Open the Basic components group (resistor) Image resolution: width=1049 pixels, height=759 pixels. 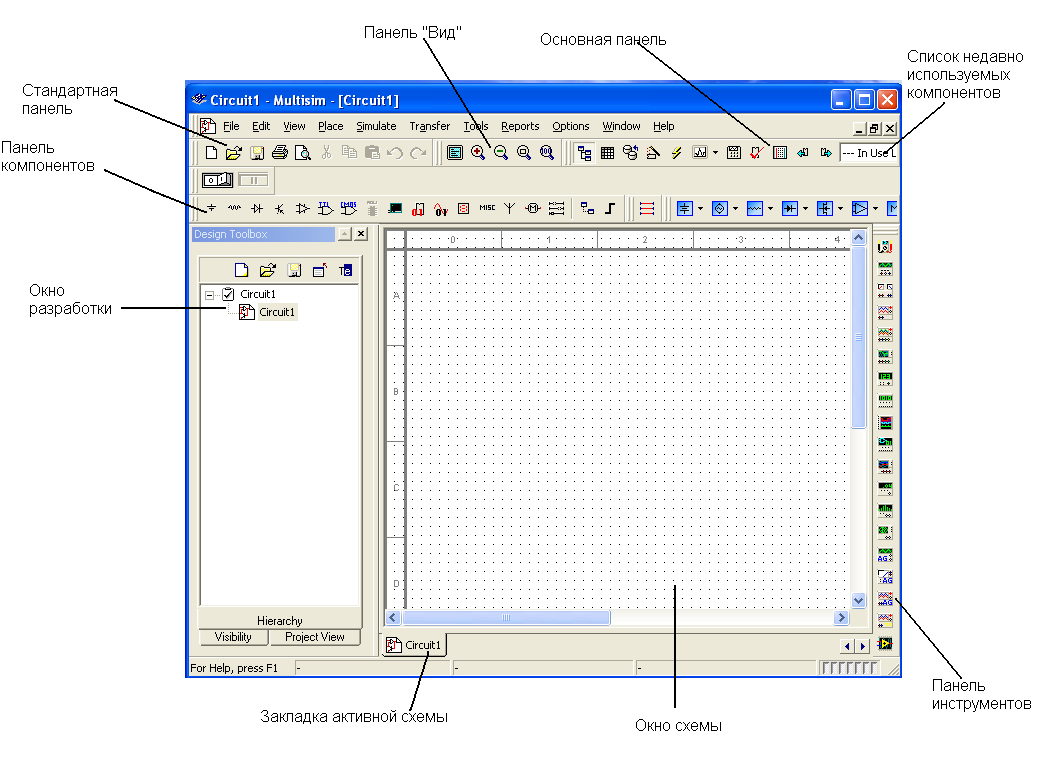point(234,208)
